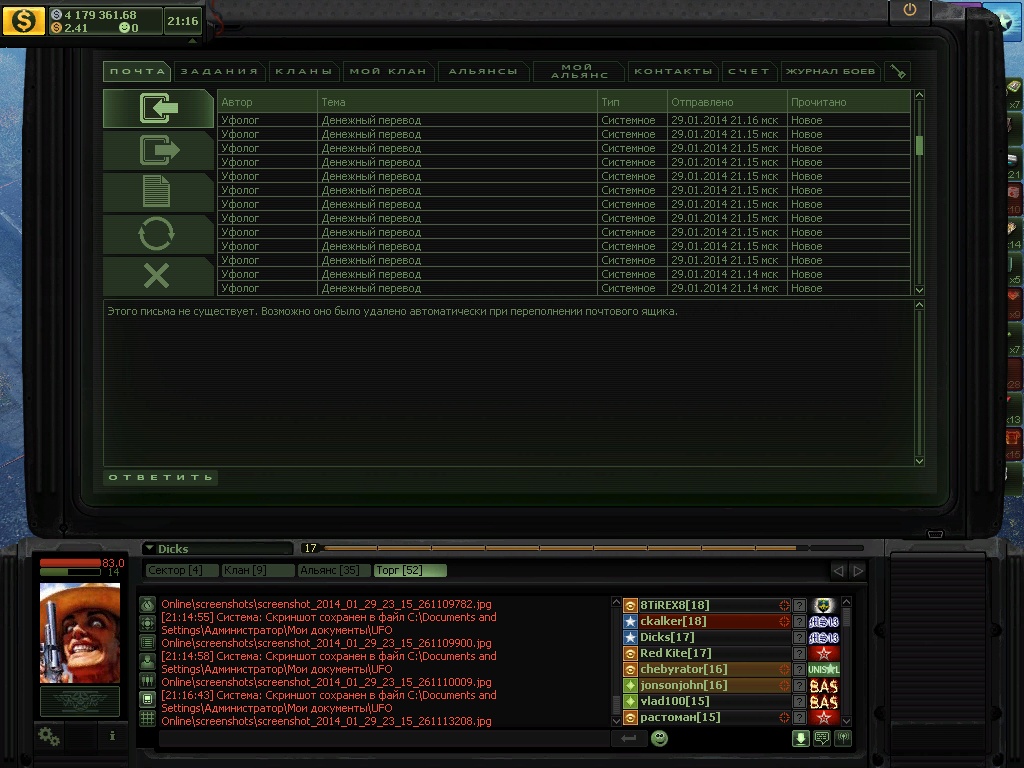Viewport: 1024px width, 768px height.
Task: Open the МОЙ АЛЬЯНС tab
Action: tap(579, 71)
